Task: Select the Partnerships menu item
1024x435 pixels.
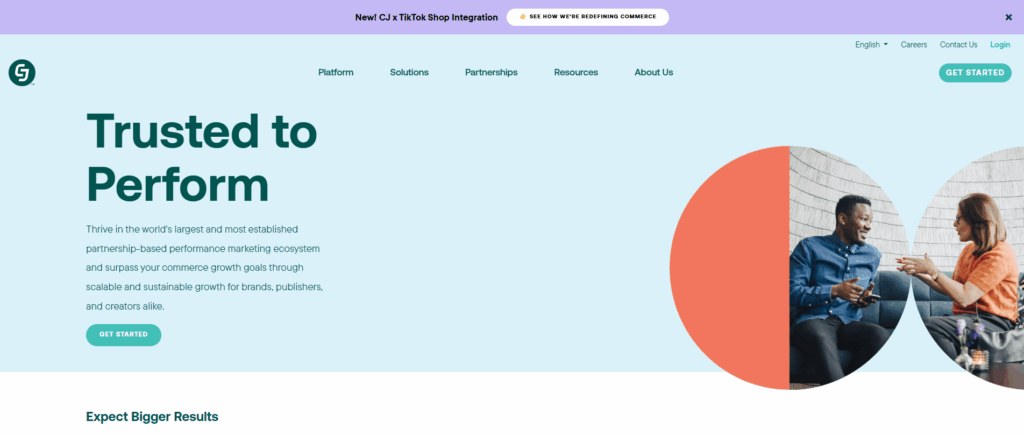Action: pos(491,73)
